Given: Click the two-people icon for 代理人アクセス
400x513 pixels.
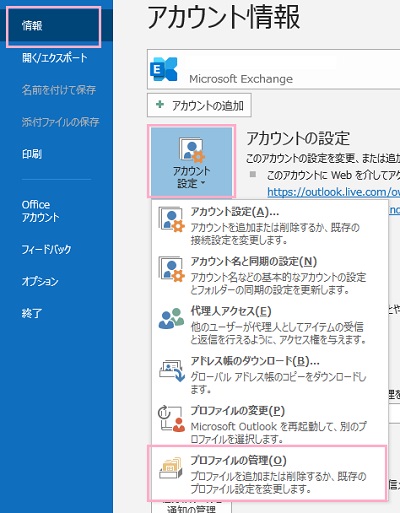Looking at the screenshot, I should tap(171, 318).
